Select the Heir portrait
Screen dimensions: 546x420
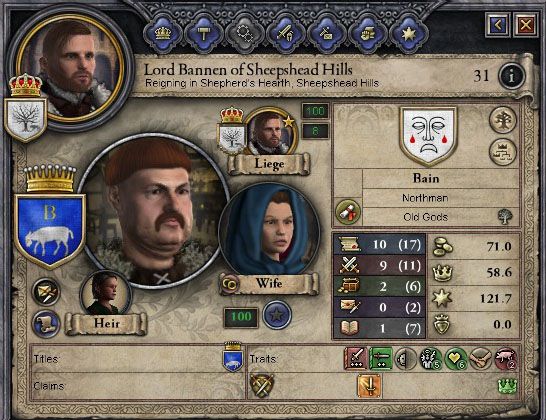tap(106, 293)
